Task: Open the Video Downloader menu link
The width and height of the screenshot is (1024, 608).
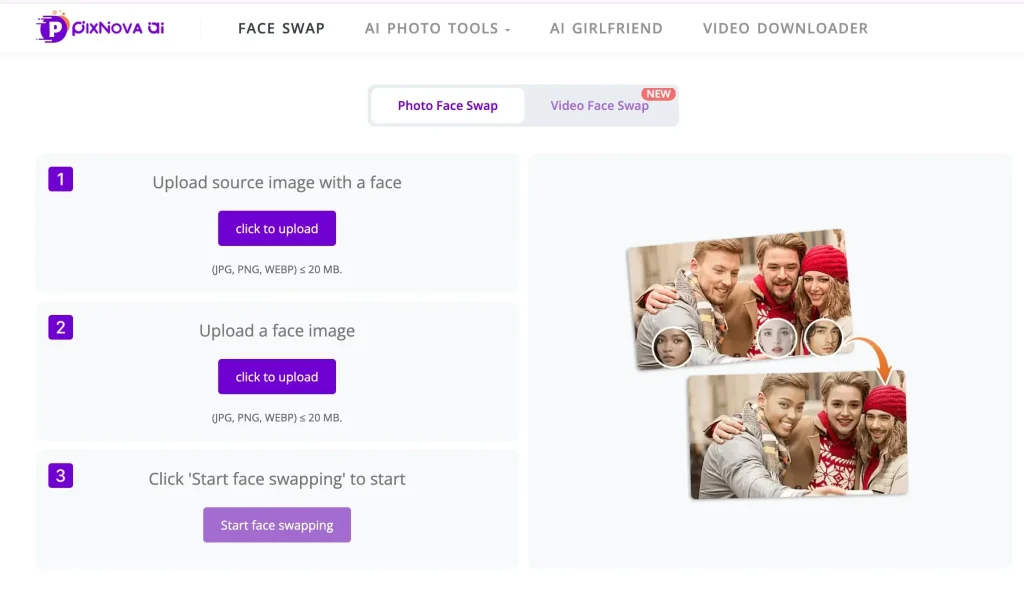Action: [785, 28]
